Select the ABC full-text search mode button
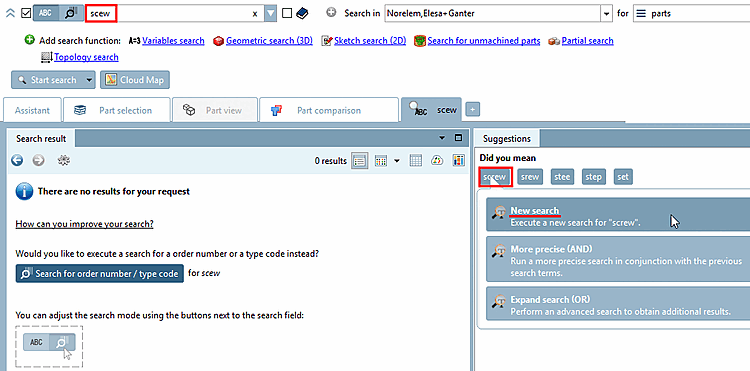 (45, 14)
